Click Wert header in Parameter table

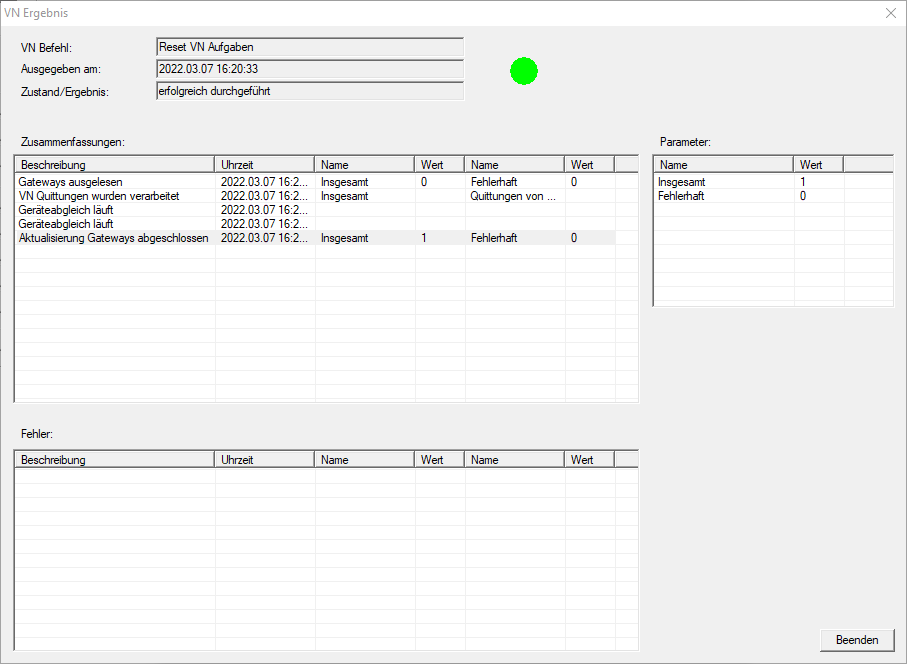[818, 165]
